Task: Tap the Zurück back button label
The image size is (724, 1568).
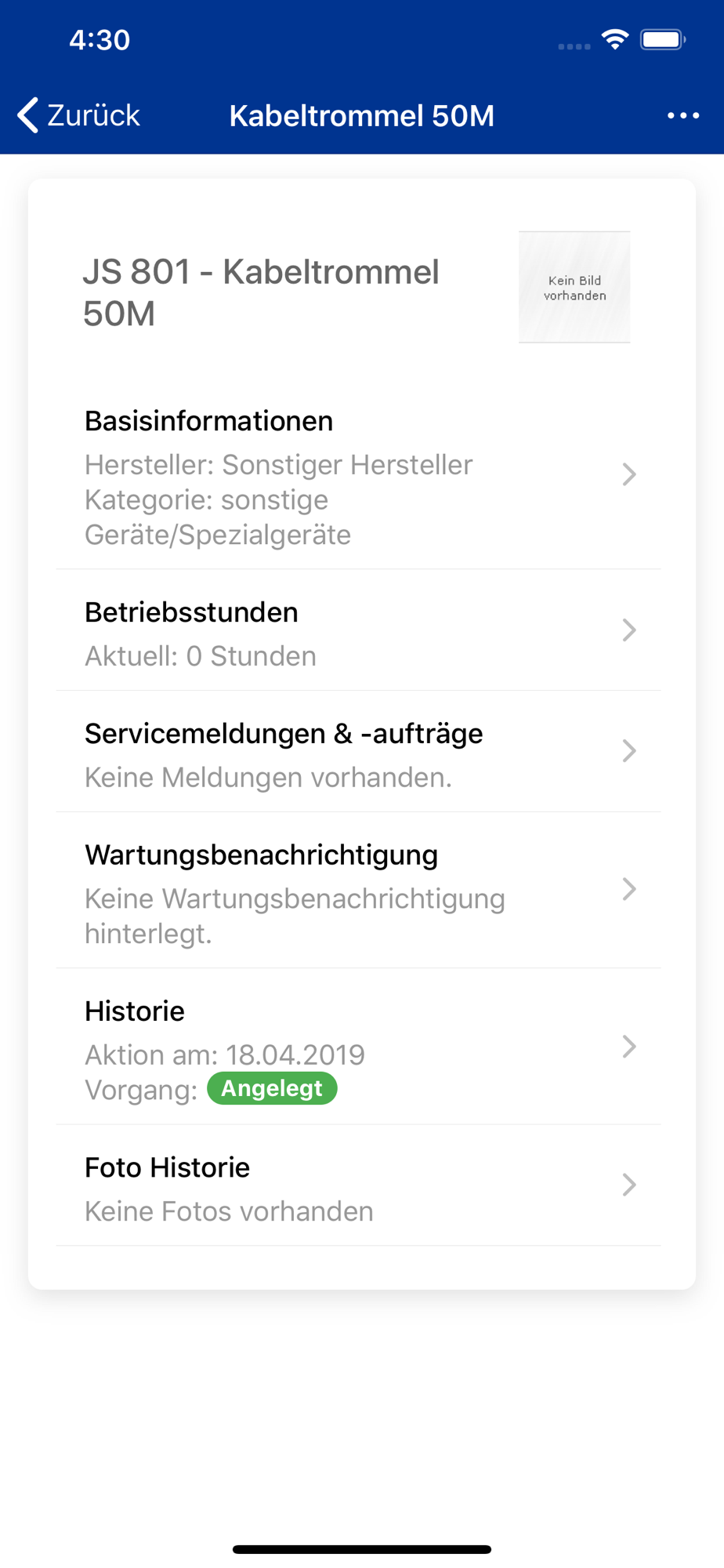Action: point(93,115)
